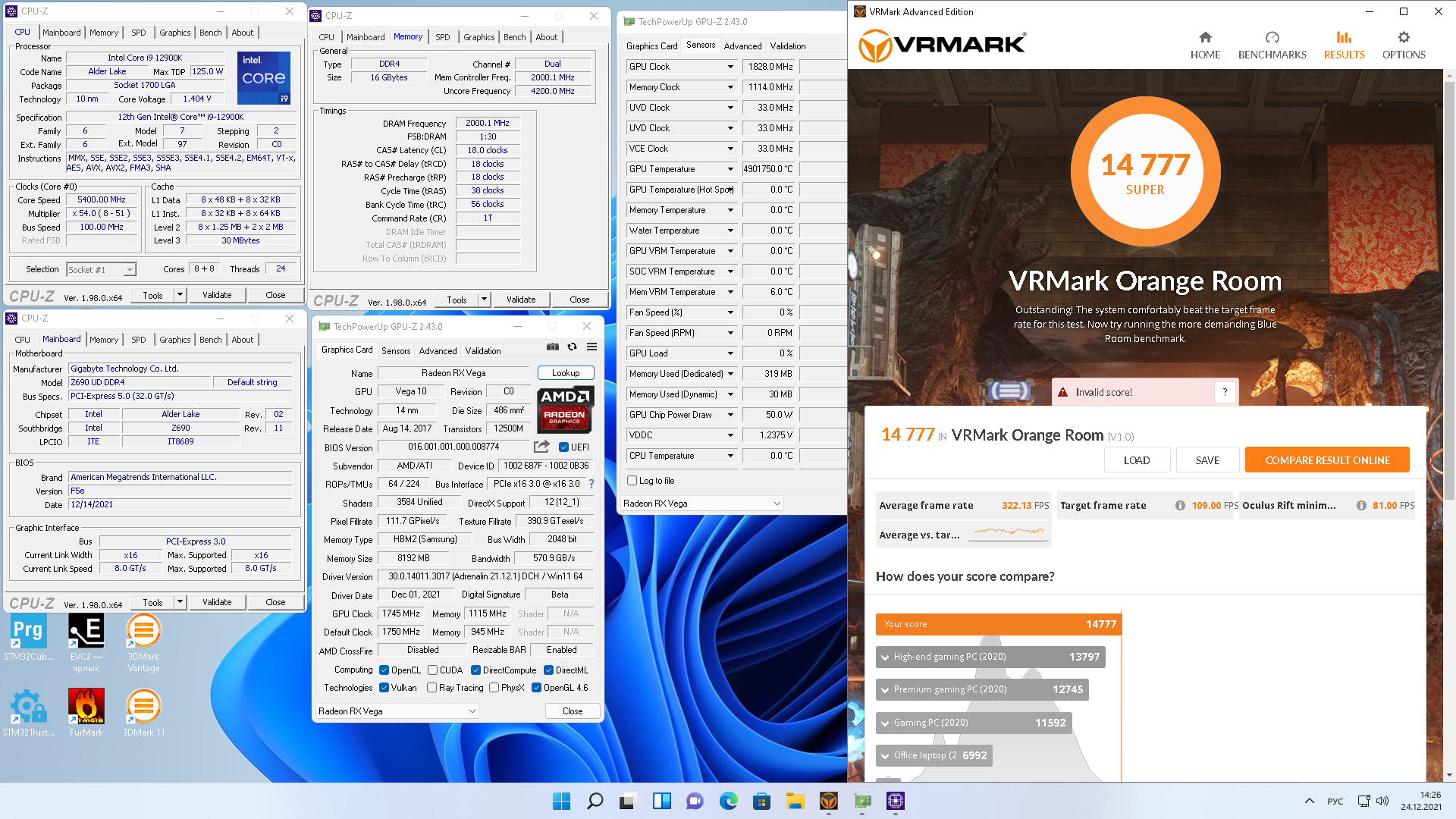This screenshot has width=1456, height=819.
Task: Click the taskbar clock and date
Action: 1422,801
